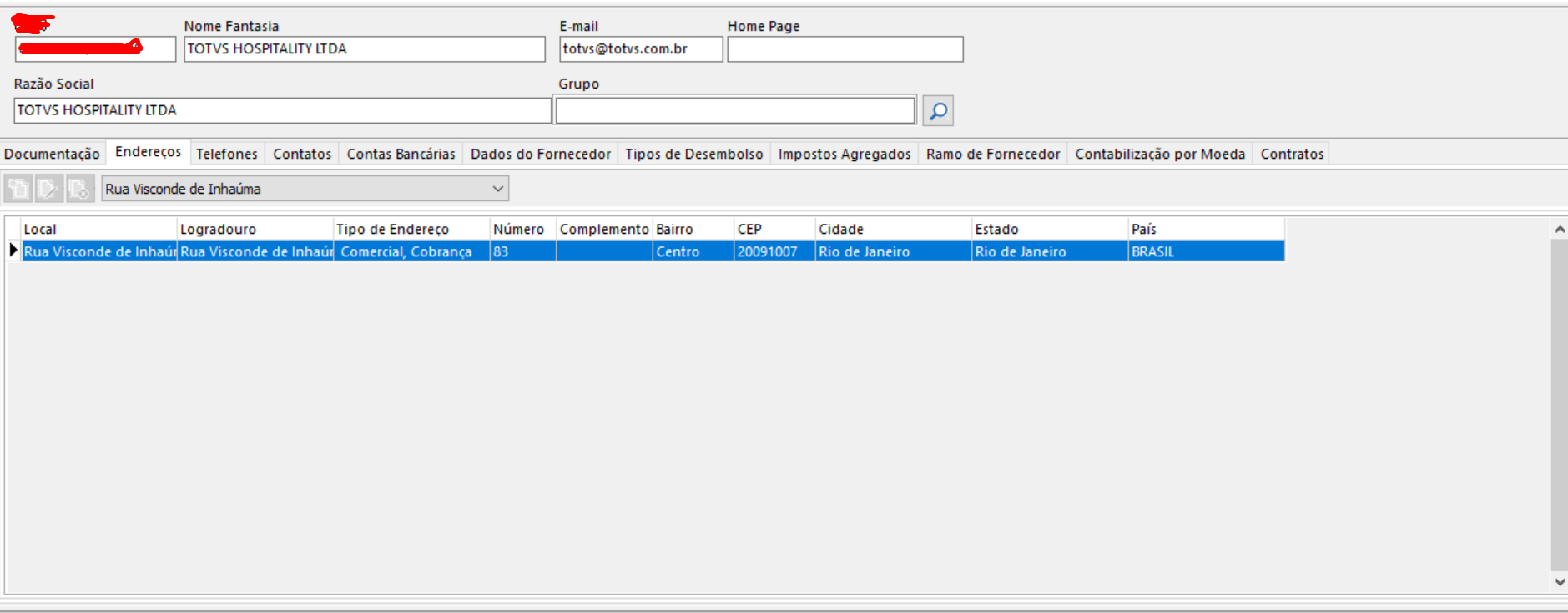Click the Tipo de Endereço column header
1568x613 pixels.
tap(411, 229)
